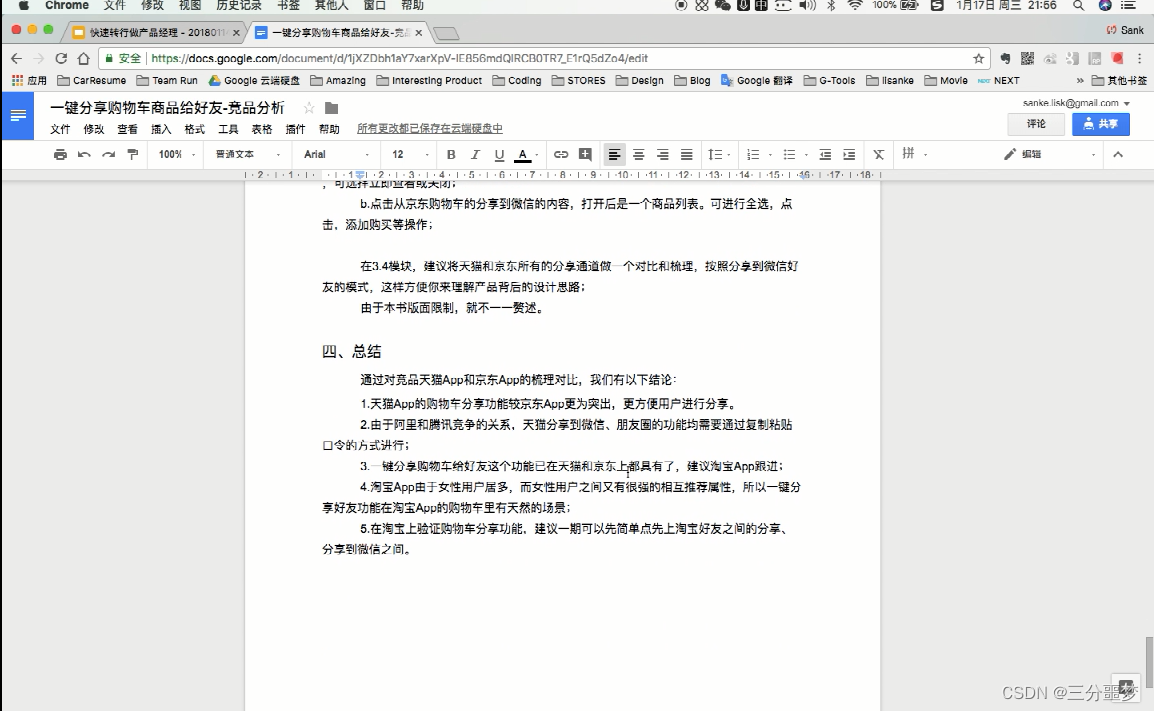Viewport: 1154px width, 711px height.
Task: Toggle bold formatting
Action: point(451,155)
